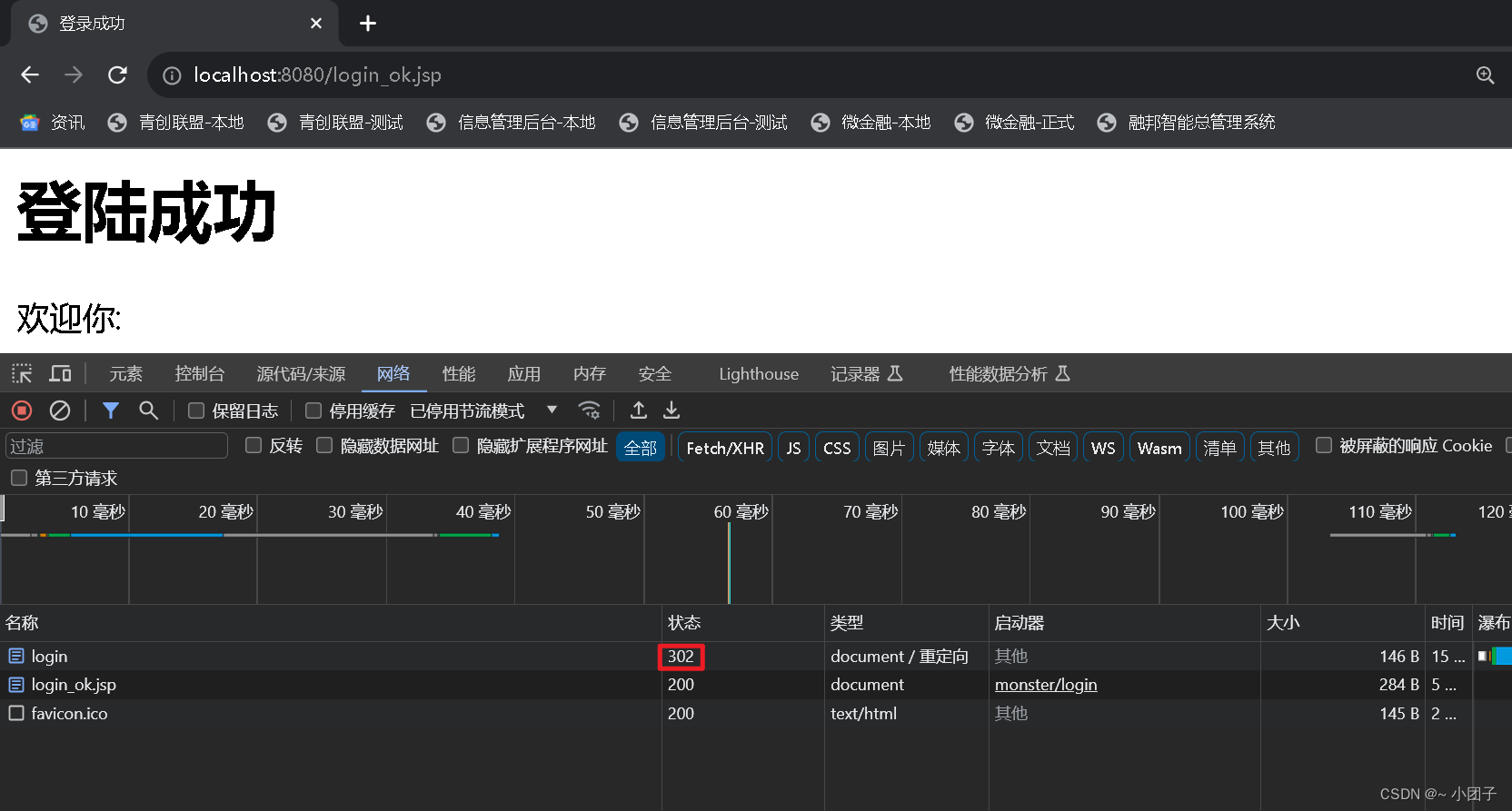Open the site info icon in the address bar
The width and height of the screenshot is (1512, 811).
pos(172,75)
